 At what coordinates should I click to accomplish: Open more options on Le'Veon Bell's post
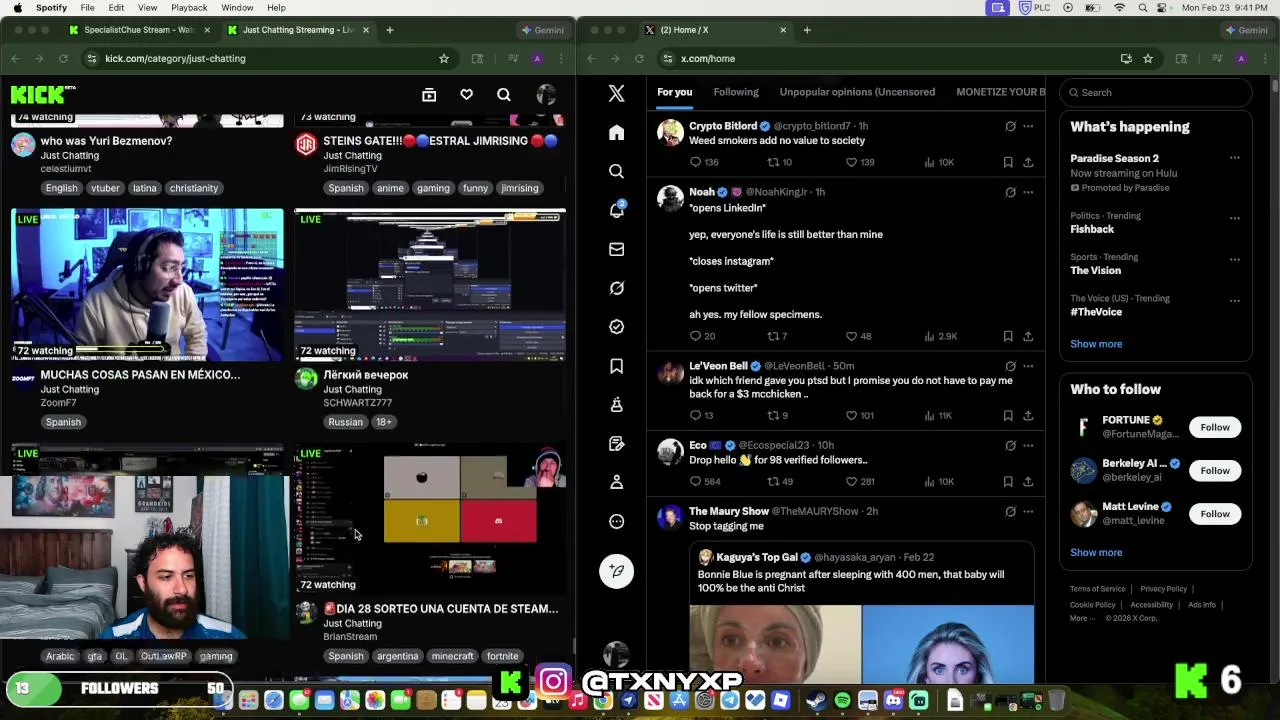1028,366
